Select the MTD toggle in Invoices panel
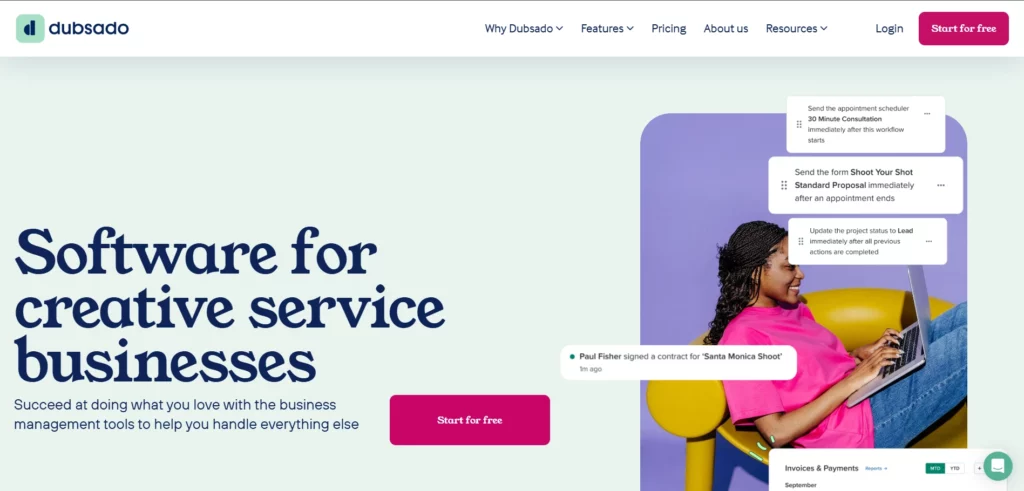The height and width of the screenshot is (491, 1024). (x=935, y=468)
